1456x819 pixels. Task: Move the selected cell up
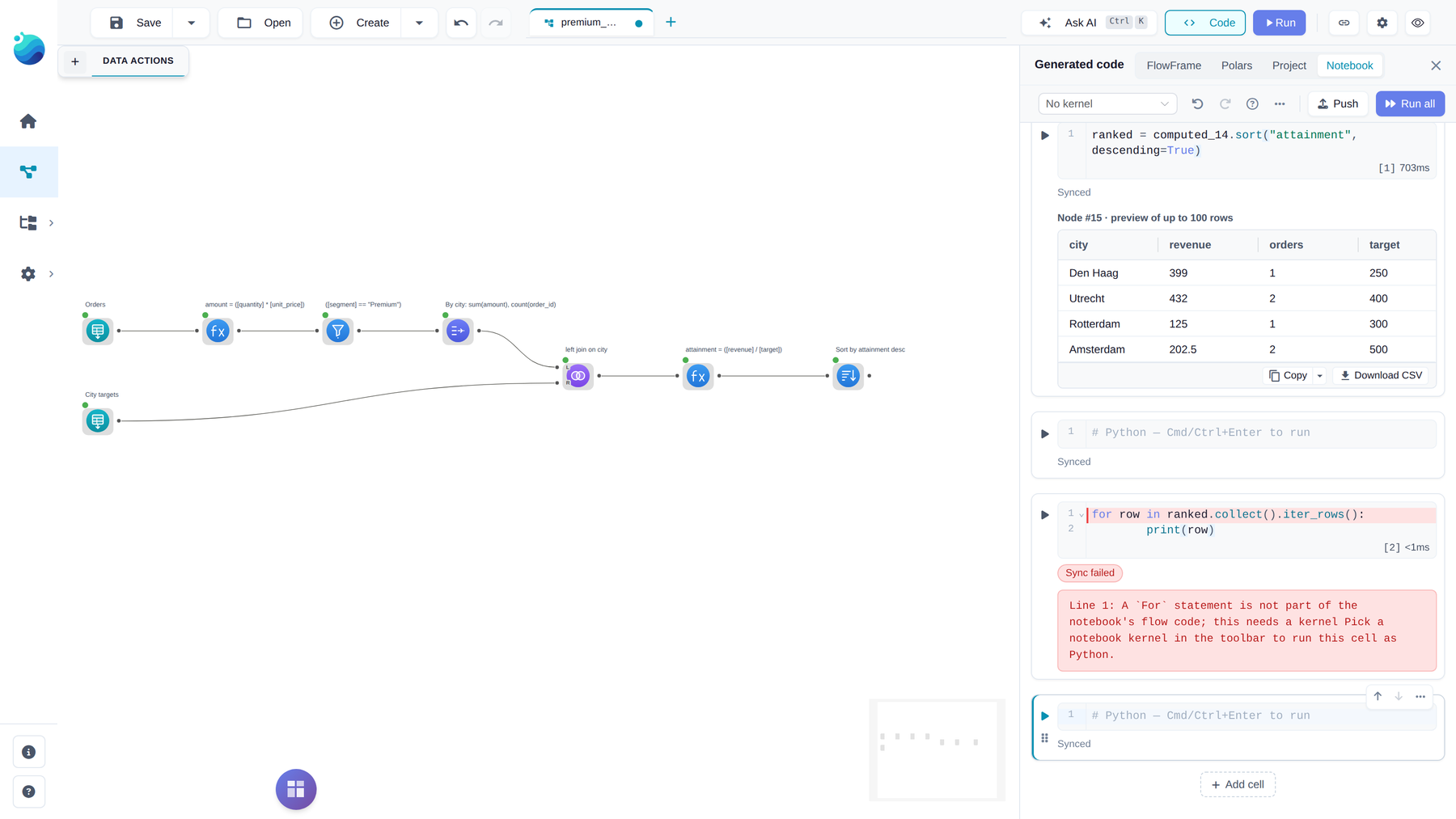click(x=1378, y=696)
